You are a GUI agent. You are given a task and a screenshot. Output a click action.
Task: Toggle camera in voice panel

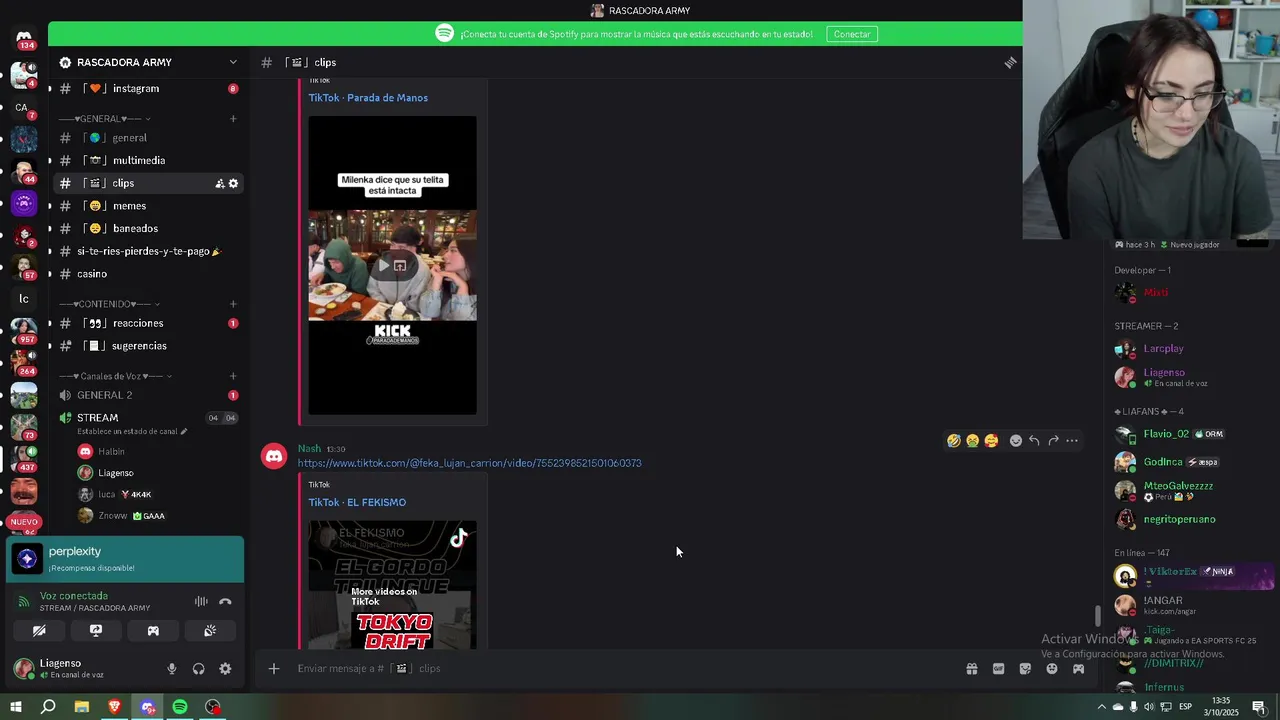click(39, 631)
